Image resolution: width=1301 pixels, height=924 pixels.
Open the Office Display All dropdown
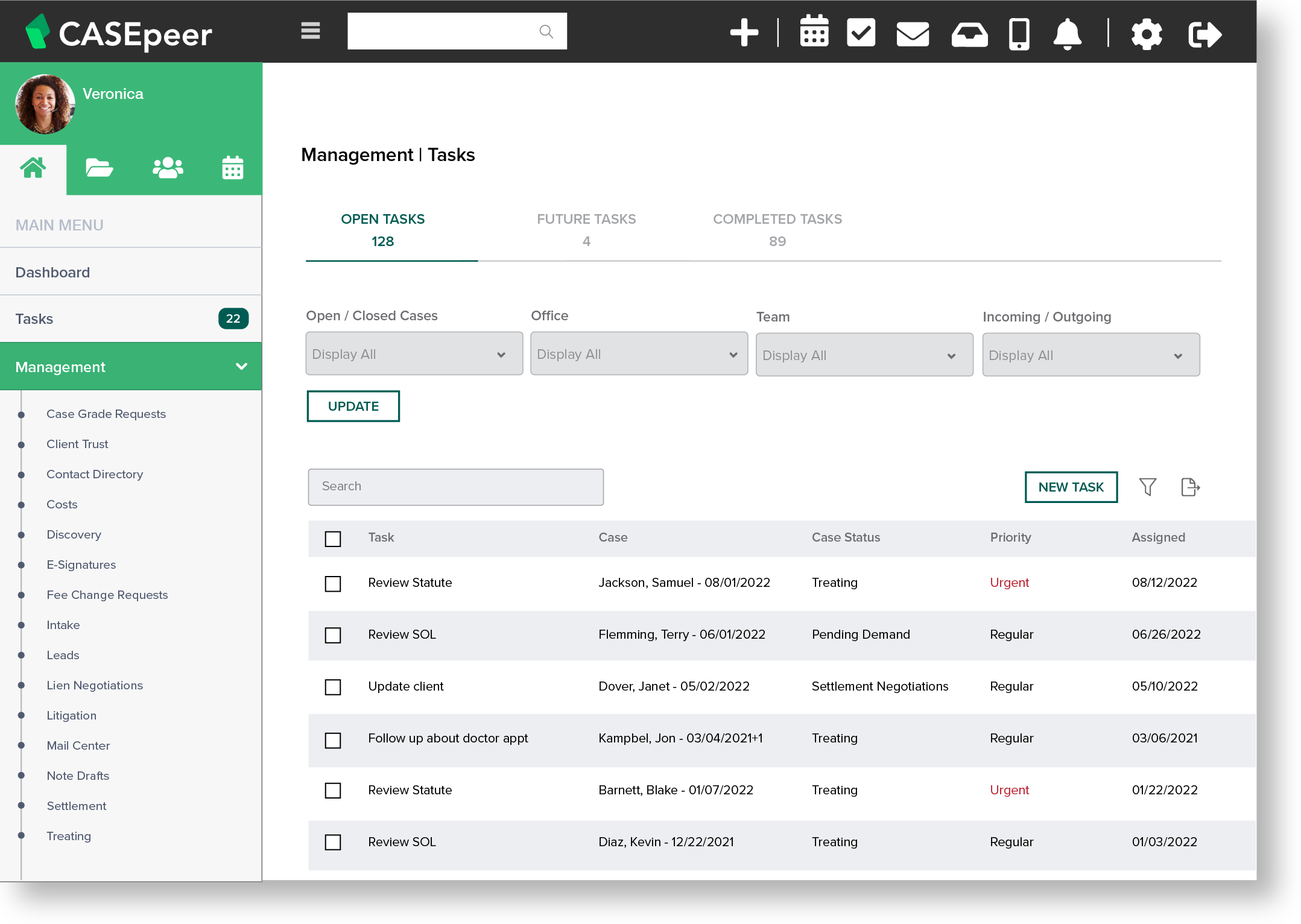point(639,354)
